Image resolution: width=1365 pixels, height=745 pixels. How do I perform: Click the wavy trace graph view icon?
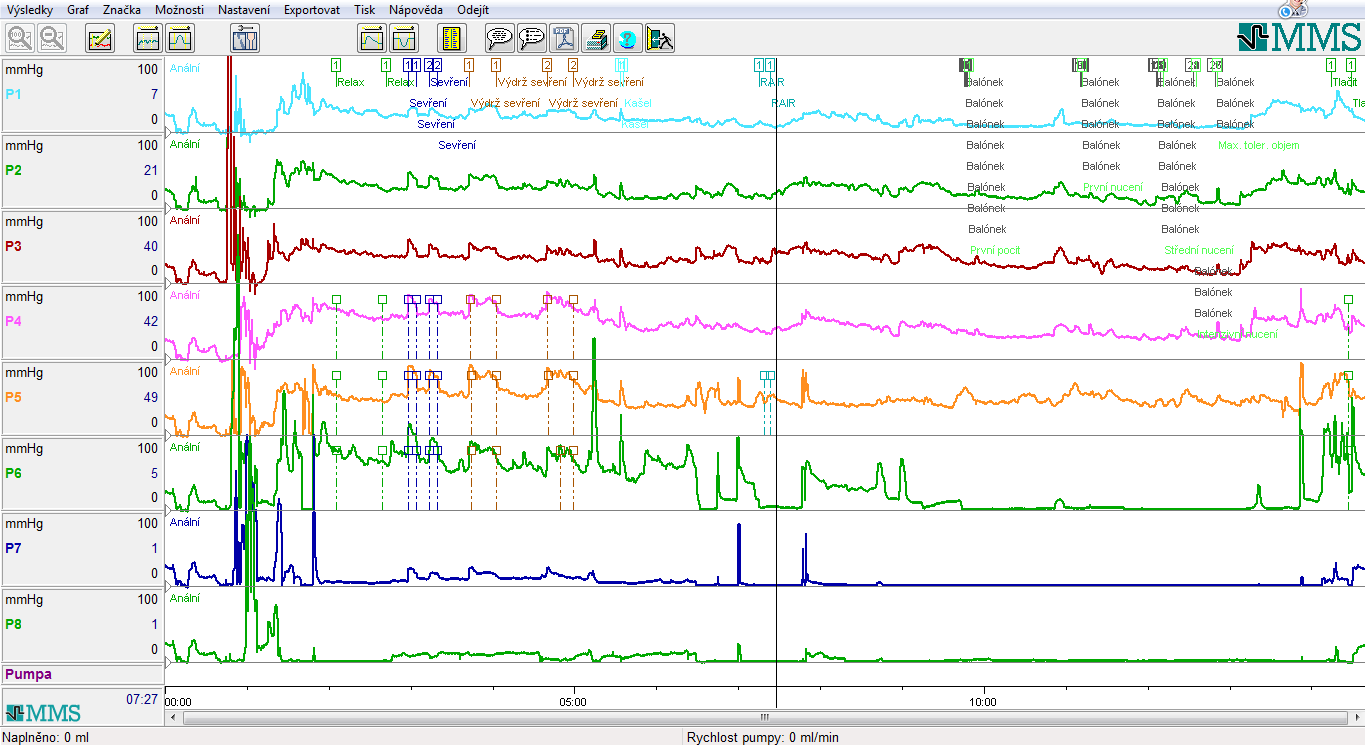click(x=148, y=39)
